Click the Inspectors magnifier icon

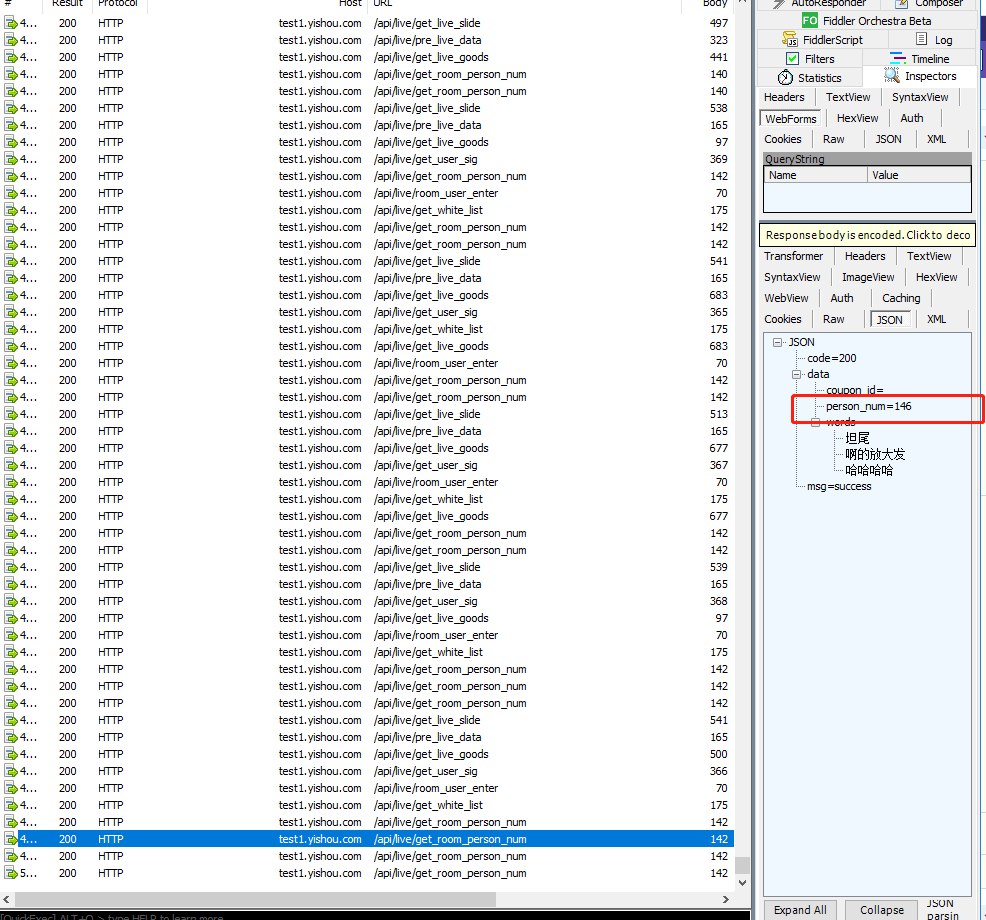(892, 75)
